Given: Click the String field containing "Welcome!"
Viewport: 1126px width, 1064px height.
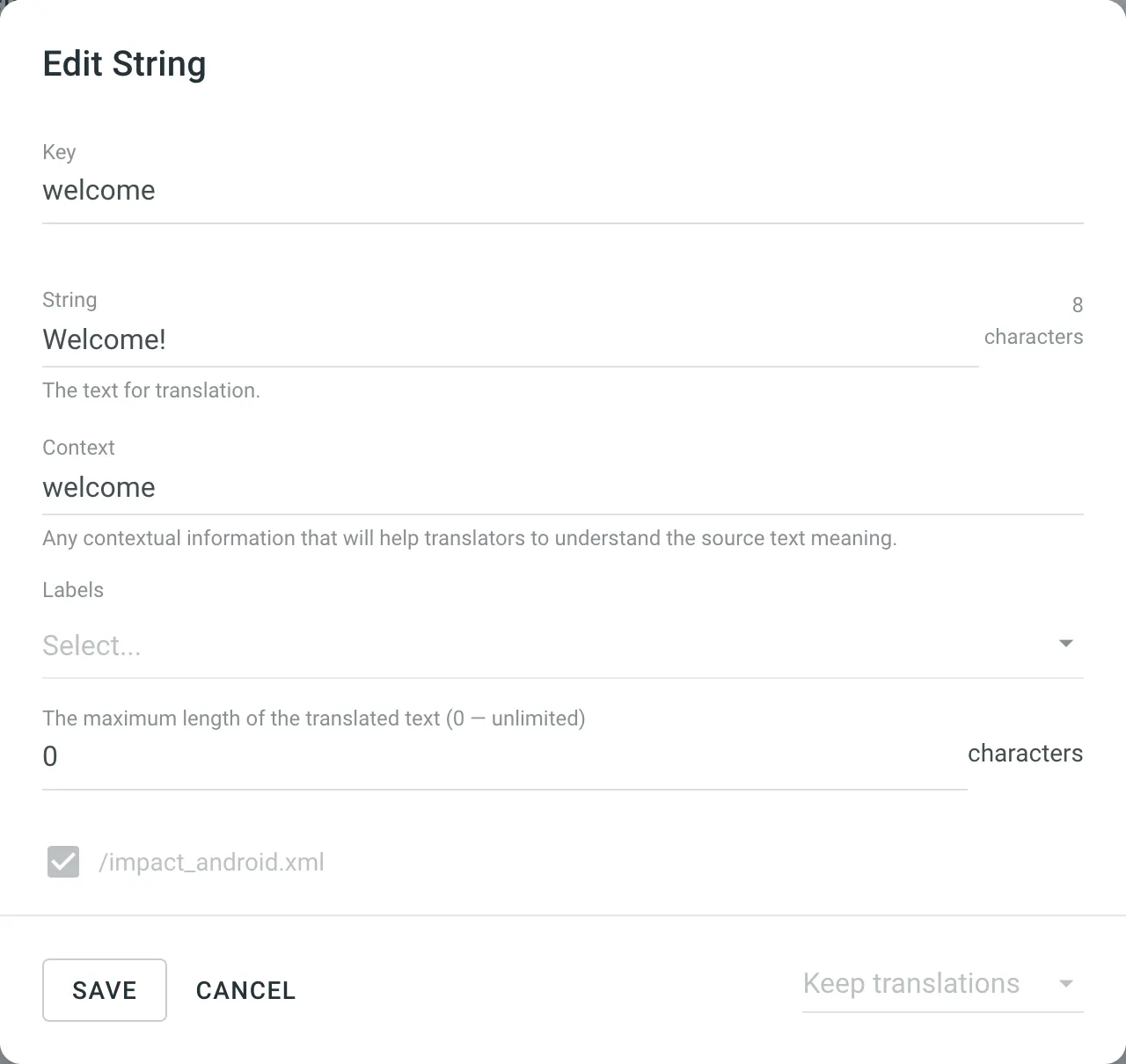Looking at the screenshot, I should [x=508, y=339].
